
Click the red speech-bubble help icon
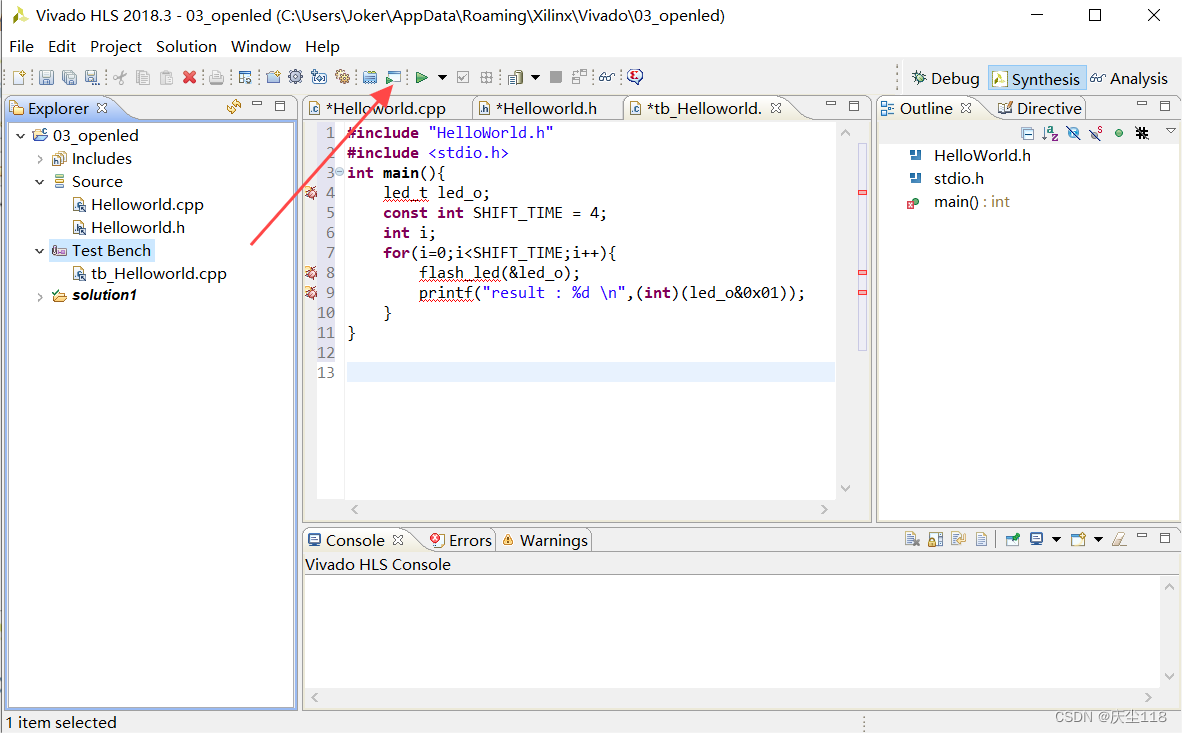pyautogui.click(x=635, y=77)
